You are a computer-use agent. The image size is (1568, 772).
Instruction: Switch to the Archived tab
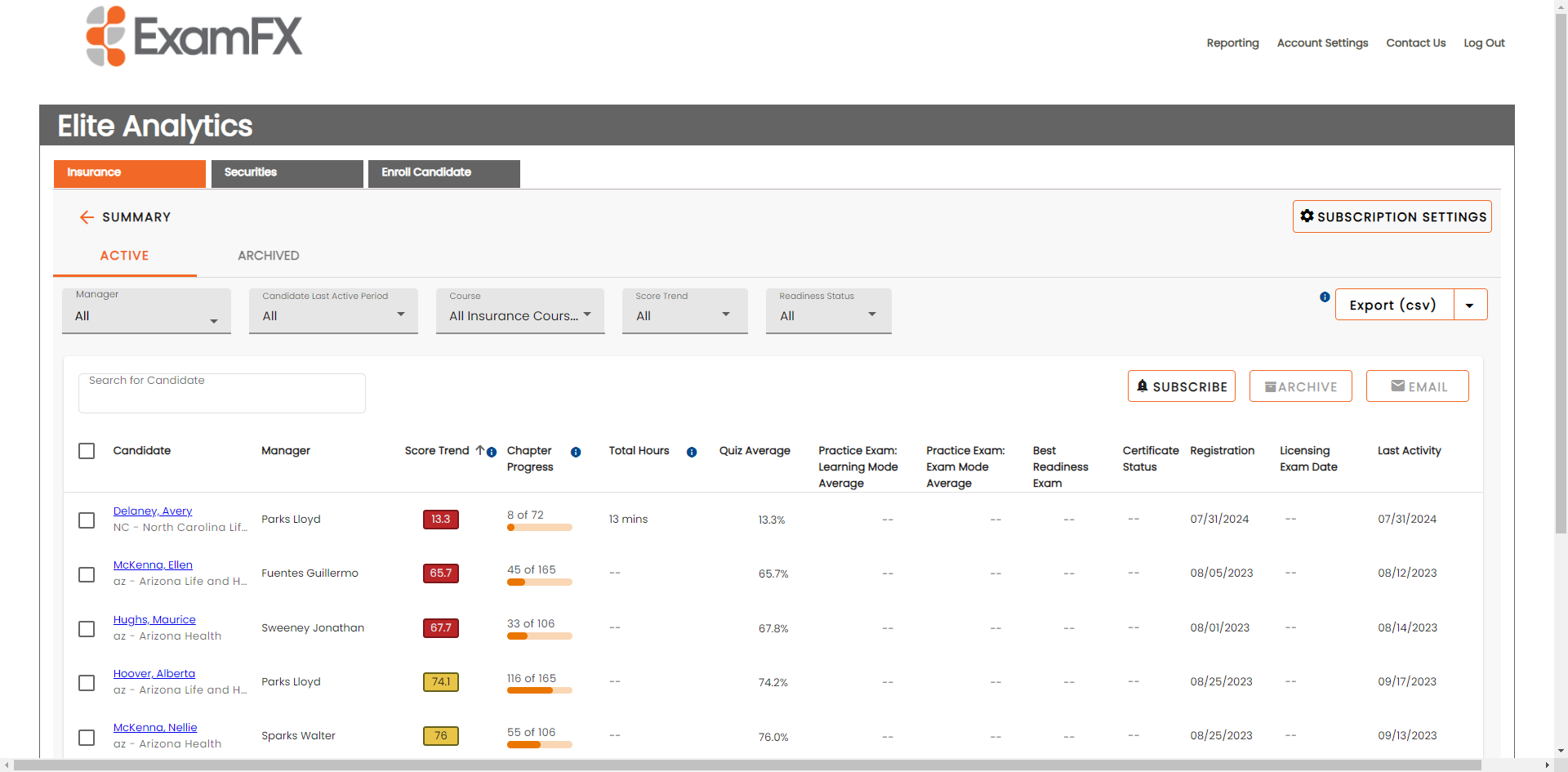[268, 256]
